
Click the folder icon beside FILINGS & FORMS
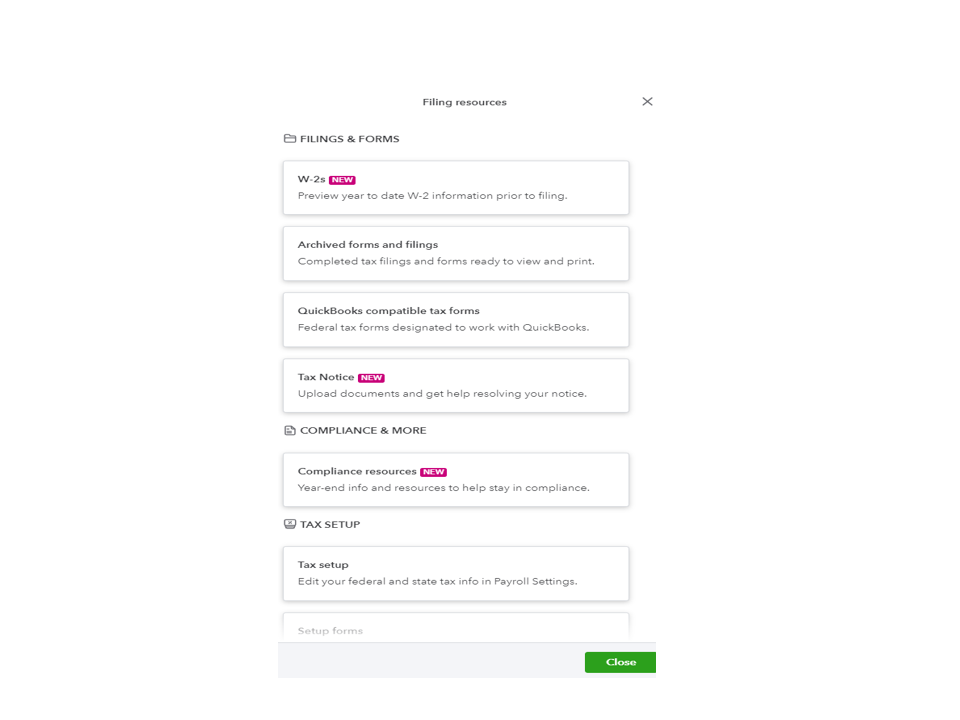pos(290,139)
